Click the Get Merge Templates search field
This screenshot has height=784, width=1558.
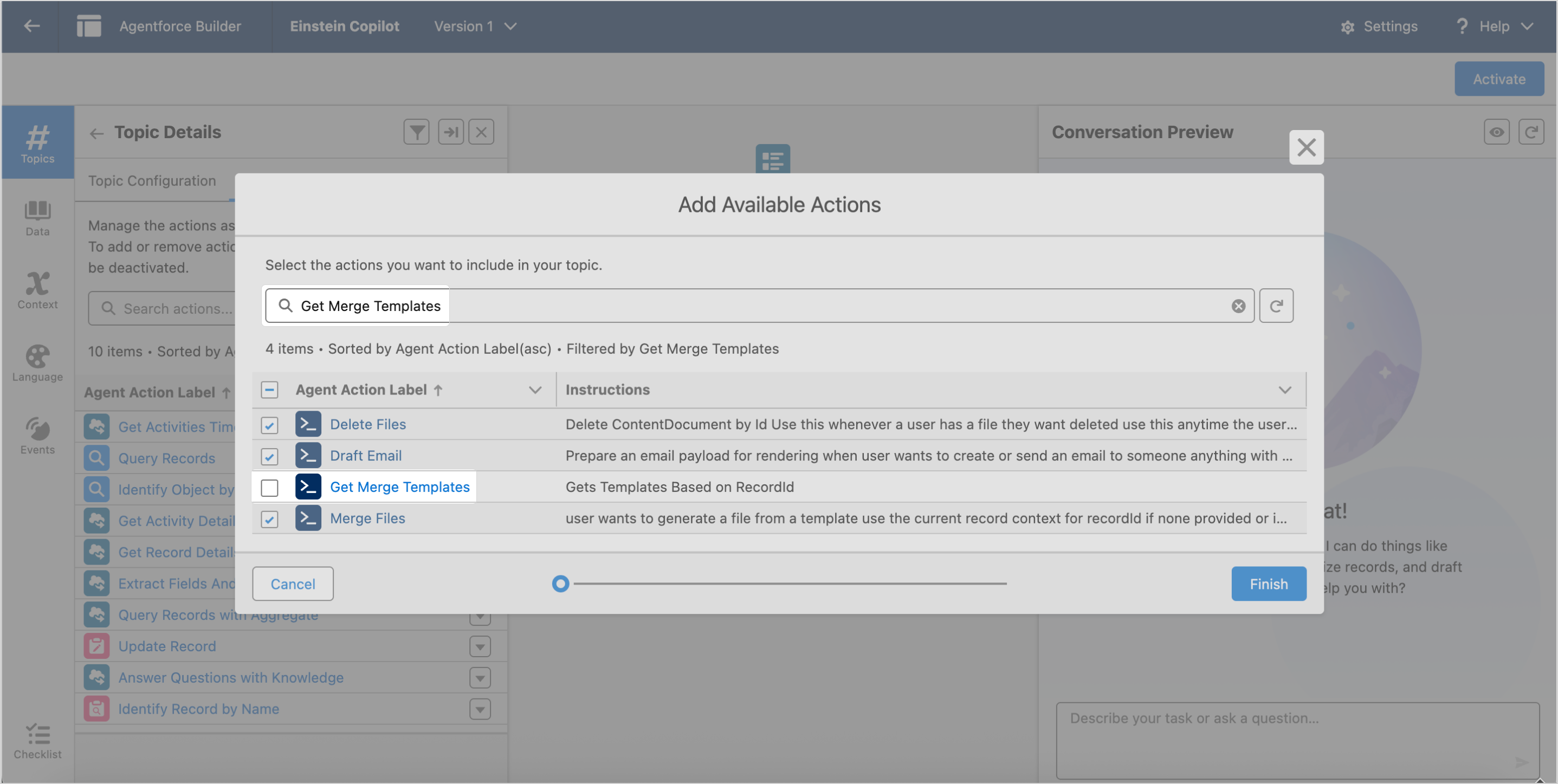pyautogui.click(x=759, y=306)
